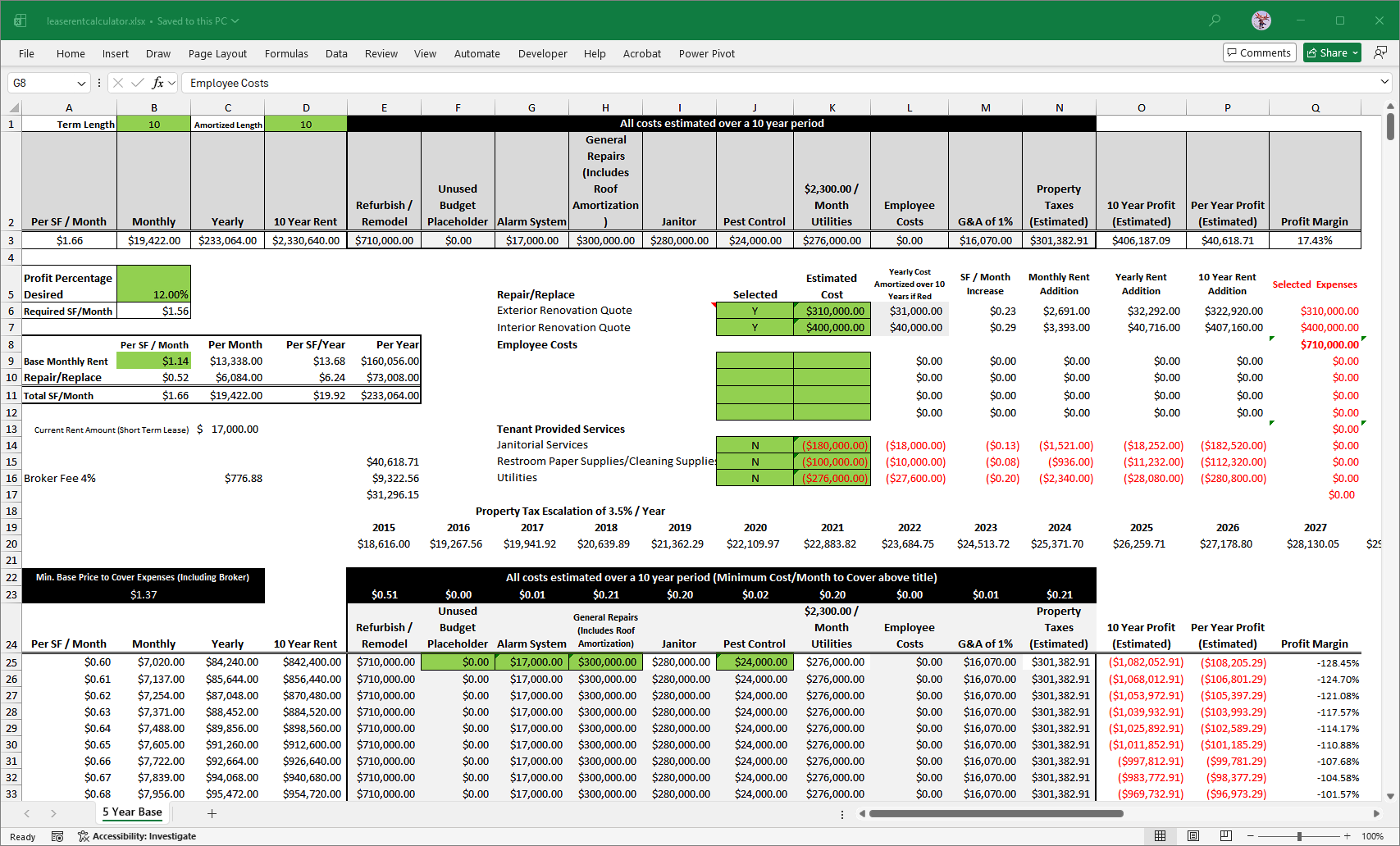The width and height of the screenshot is (1400, 846).
Task: Click the zoom slider handle
Action: coord(1299,836)
